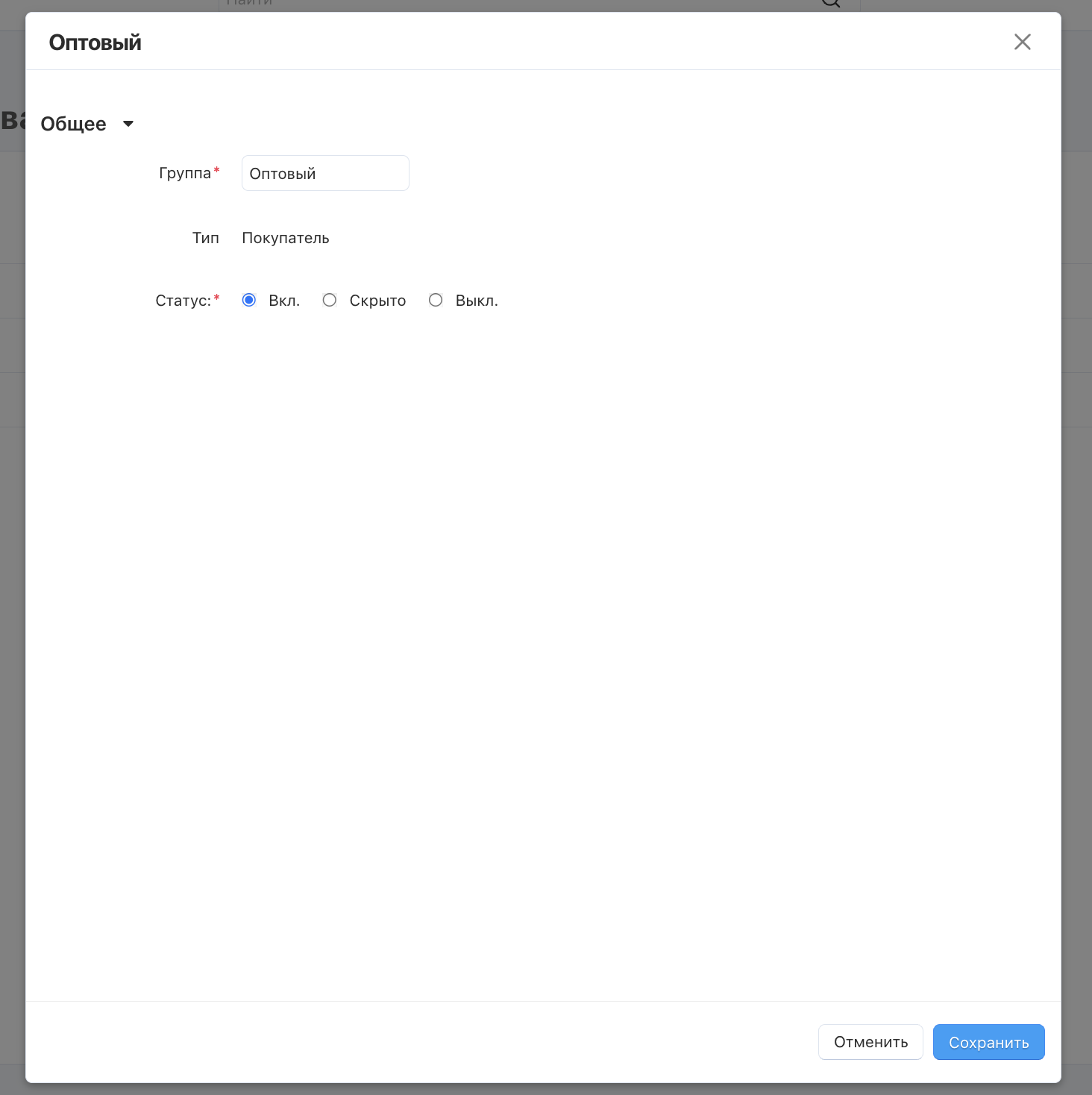The width and height of the screenshot is (1092, 1095).
Task: Click the Оптовый dialog title
Action: (95, 43)
